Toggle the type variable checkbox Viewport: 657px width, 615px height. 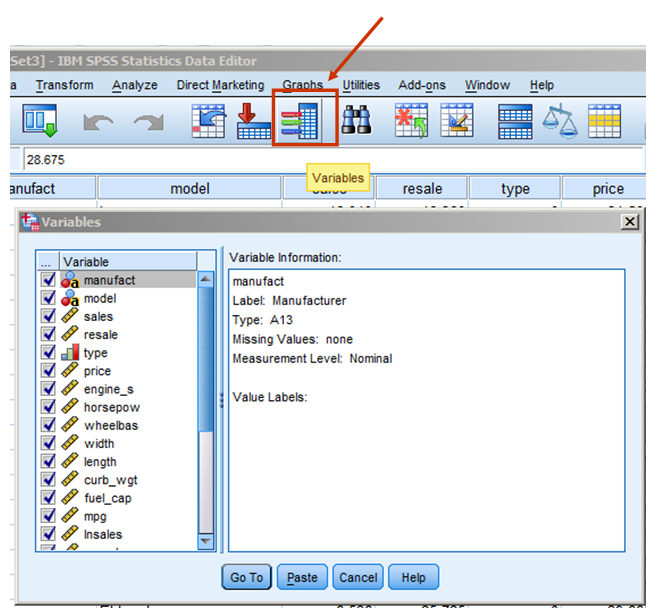click(x=49, y=352)
